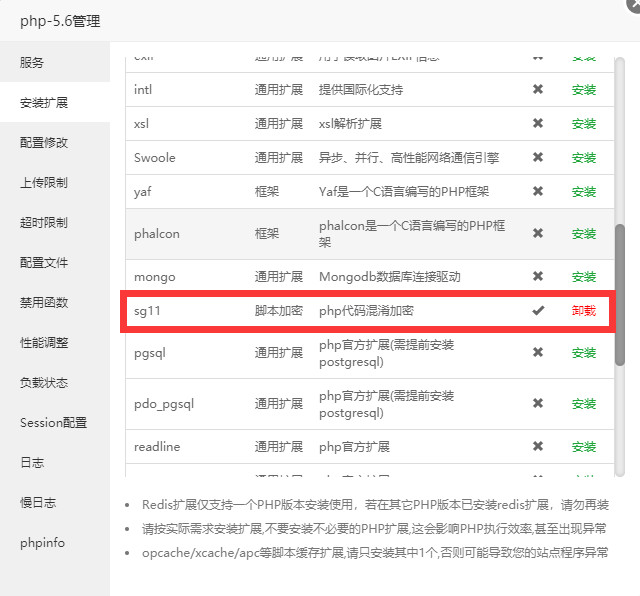Click the X status icon for yaf
Image resolution: width=640 pixels, height=596 pixels.
538,192
